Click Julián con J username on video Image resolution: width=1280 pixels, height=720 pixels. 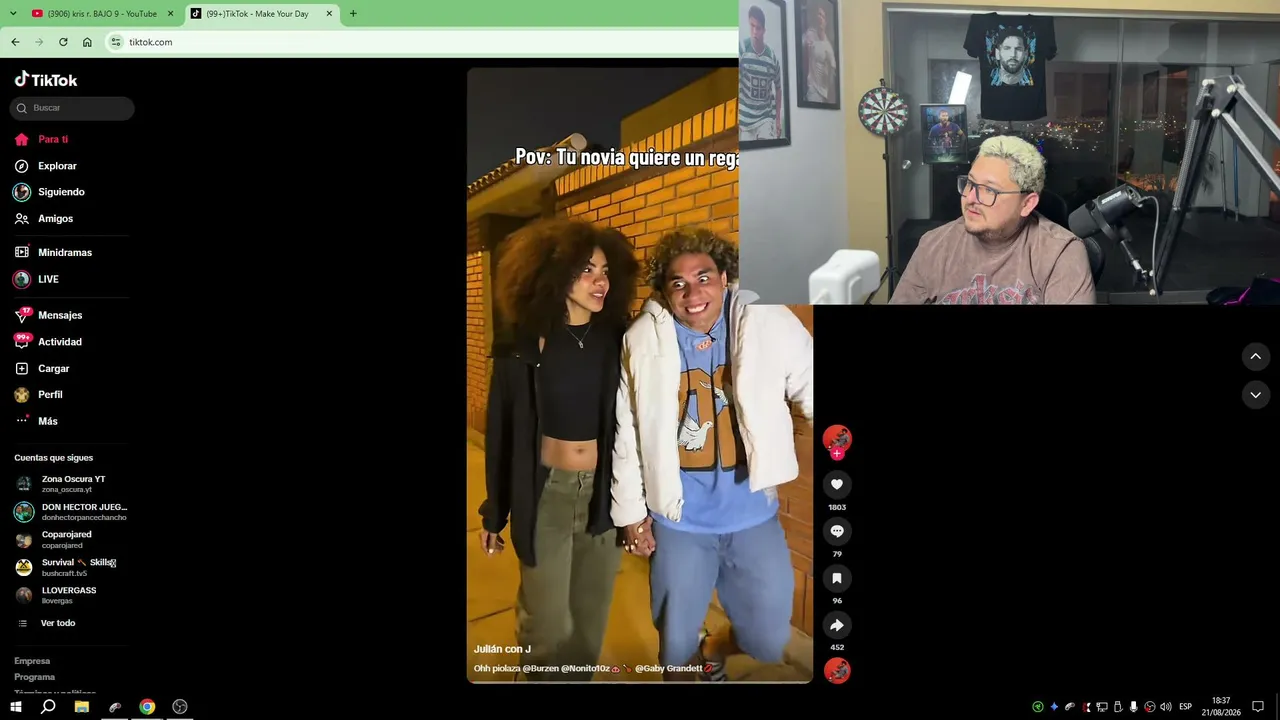click(x=502, y=650)
